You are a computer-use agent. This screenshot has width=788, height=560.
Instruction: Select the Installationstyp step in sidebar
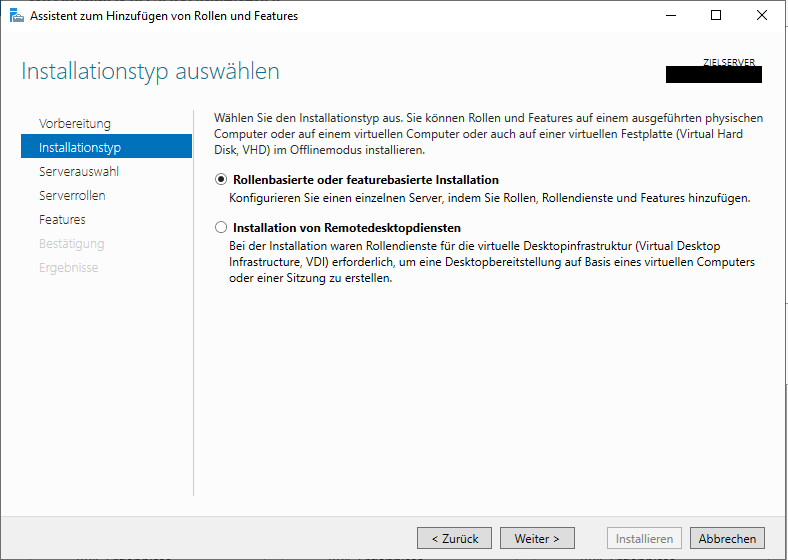tap(80, 147)
